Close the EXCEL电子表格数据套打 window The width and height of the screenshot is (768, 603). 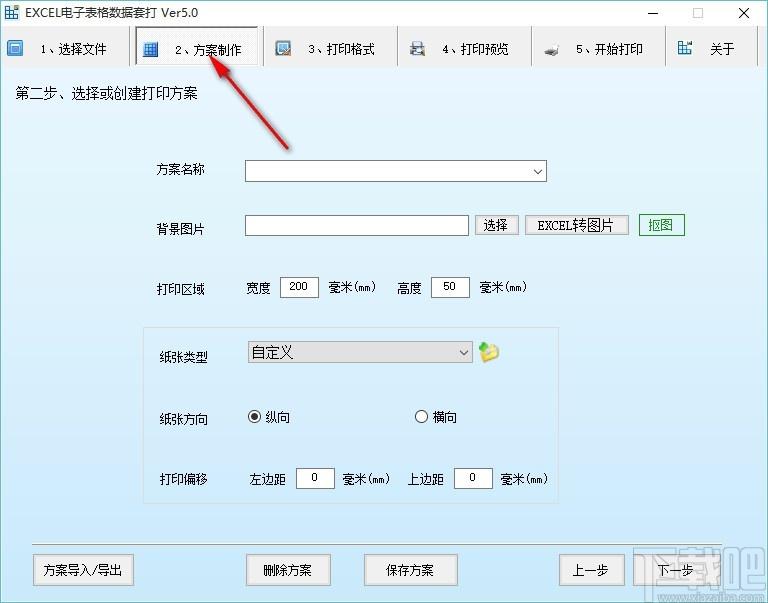744,13
